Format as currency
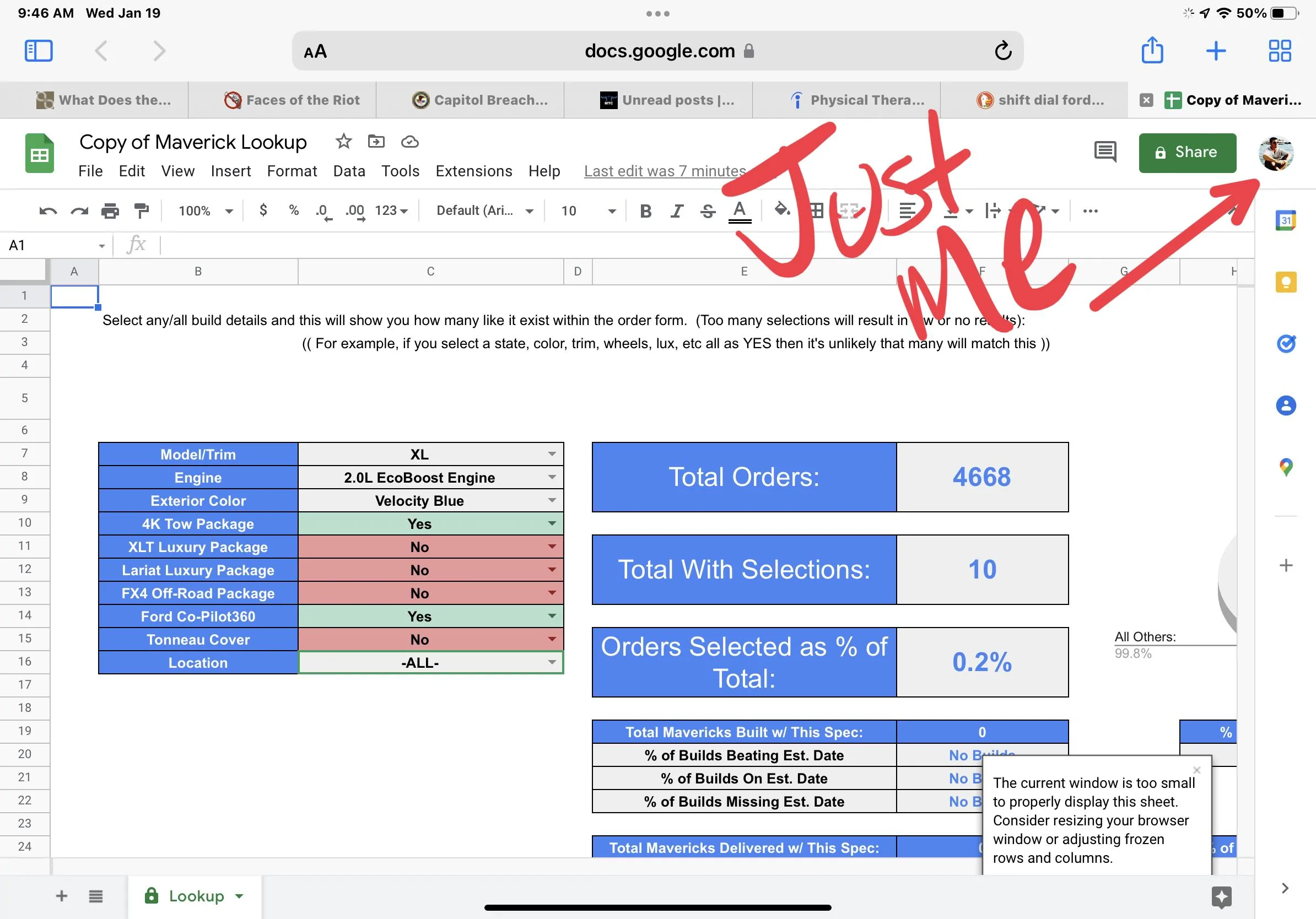This screenshot has height=919, width=1316. pos(263,210)
